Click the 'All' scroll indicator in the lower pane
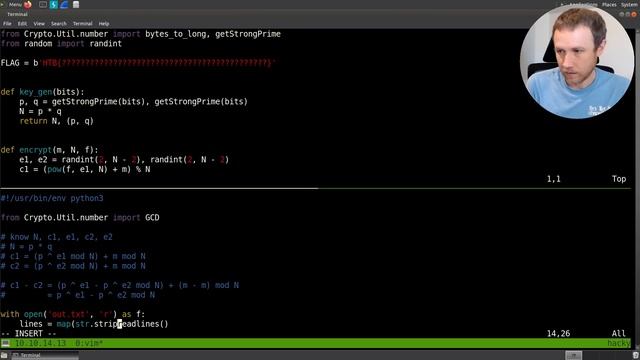Viewport: 640px width, 360px height. point(619,333)
